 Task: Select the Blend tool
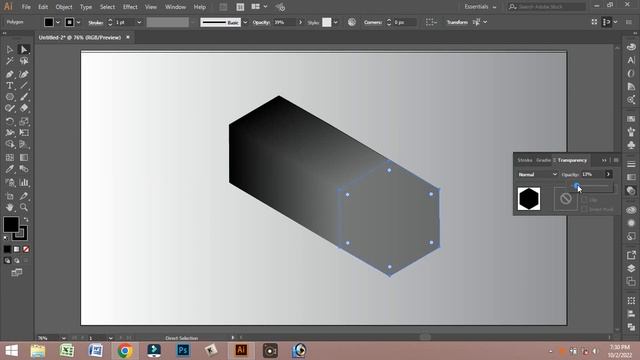(x=24, y=169)
